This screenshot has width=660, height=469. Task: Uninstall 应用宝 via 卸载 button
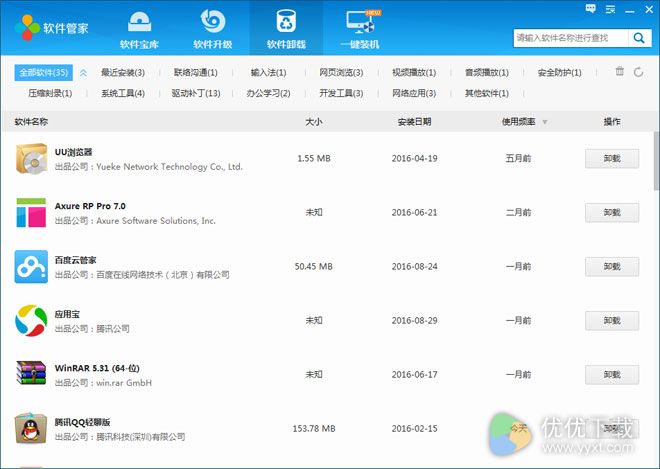(612, 320)
